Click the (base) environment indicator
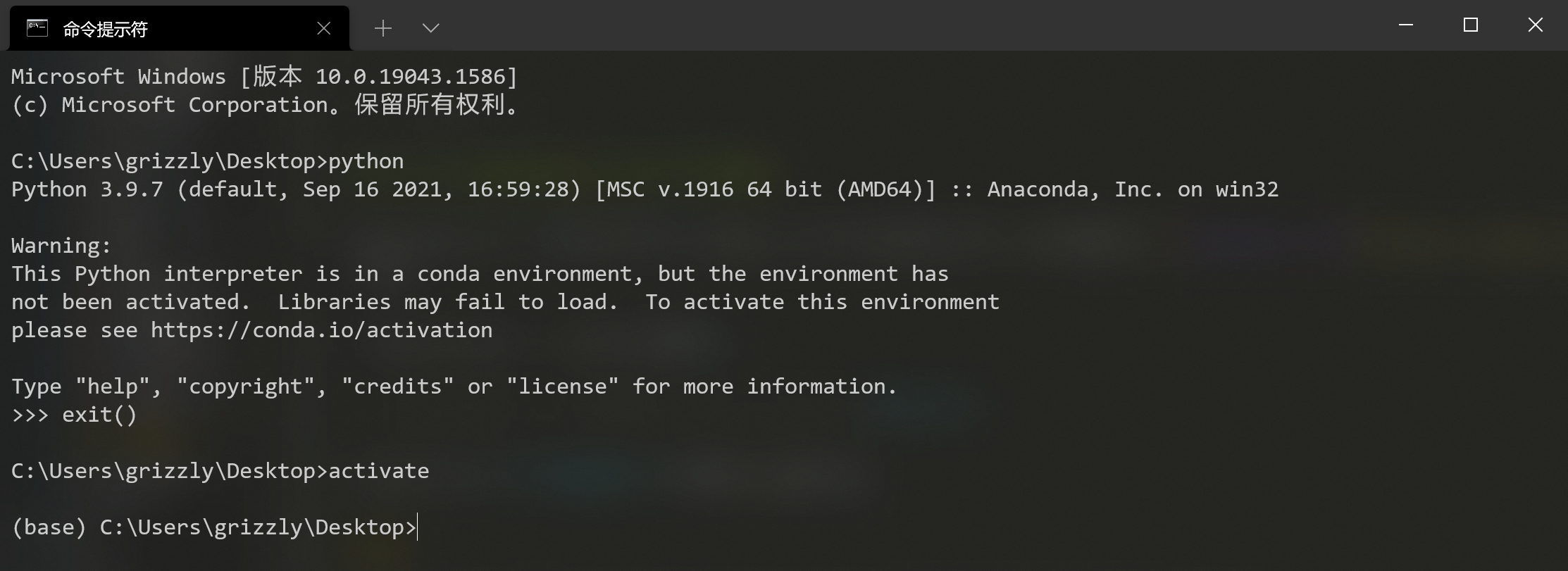Screen dimensions: 1568x571 pos(49,527)
